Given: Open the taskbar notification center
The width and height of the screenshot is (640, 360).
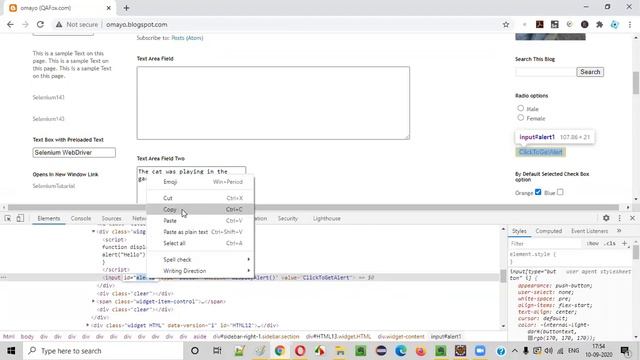Looking at the screenshot, I should 625,351.
